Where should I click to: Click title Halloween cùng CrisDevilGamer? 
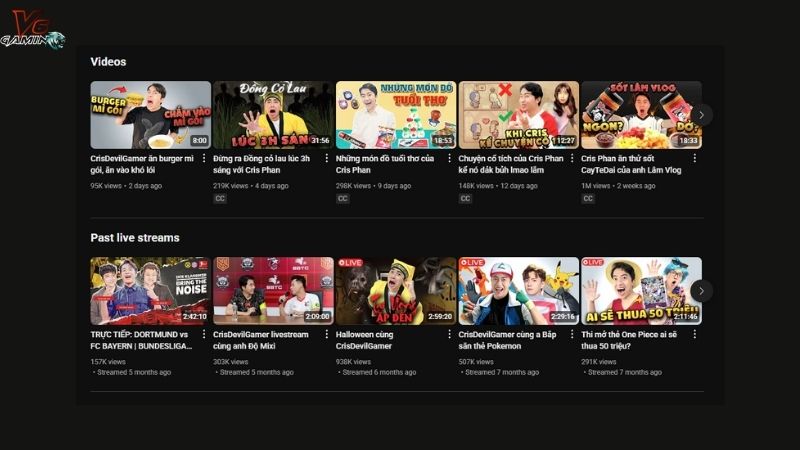pos(364,340)
